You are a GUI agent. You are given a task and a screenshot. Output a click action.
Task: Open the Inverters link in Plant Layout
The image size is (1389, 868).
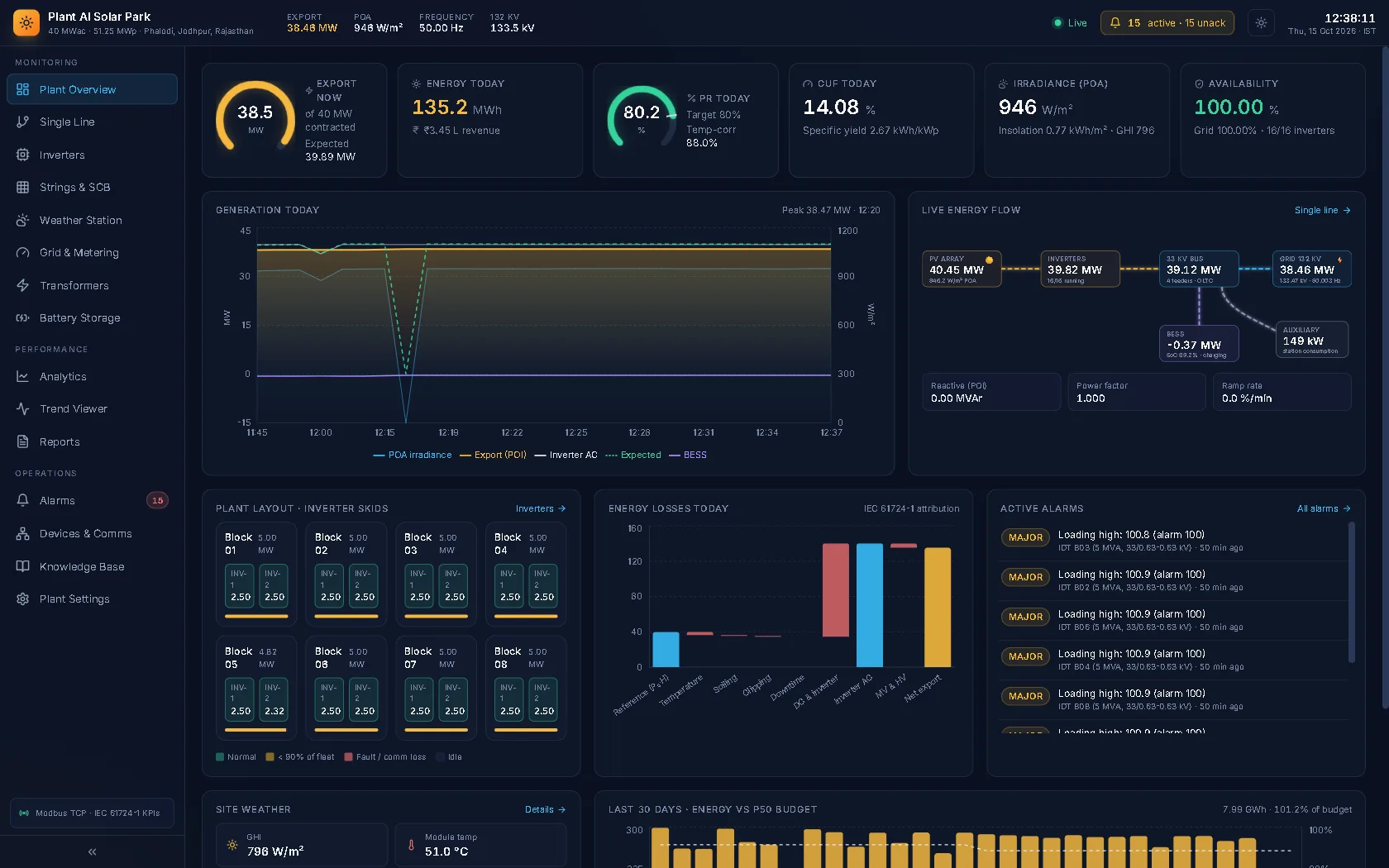(541, 508)
